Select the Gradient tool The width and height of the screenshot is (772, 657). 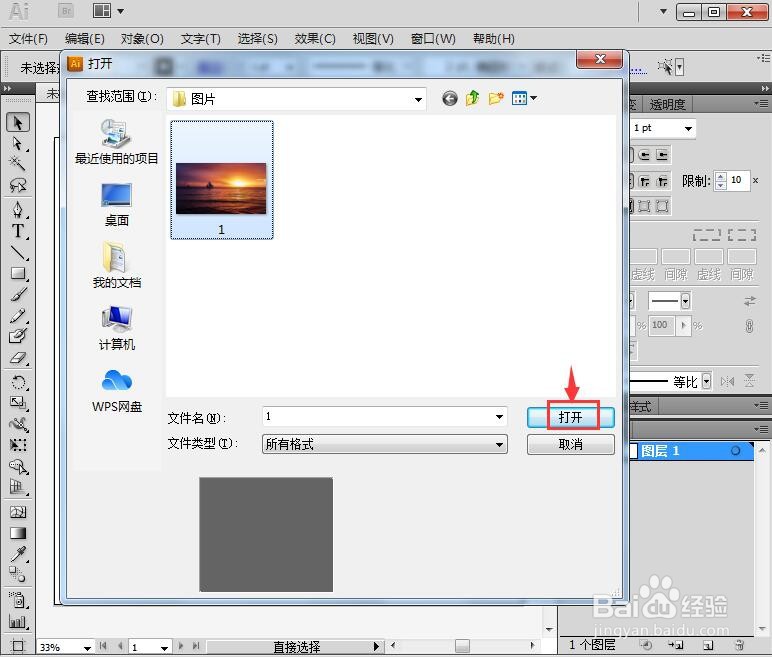pos(18,533)
